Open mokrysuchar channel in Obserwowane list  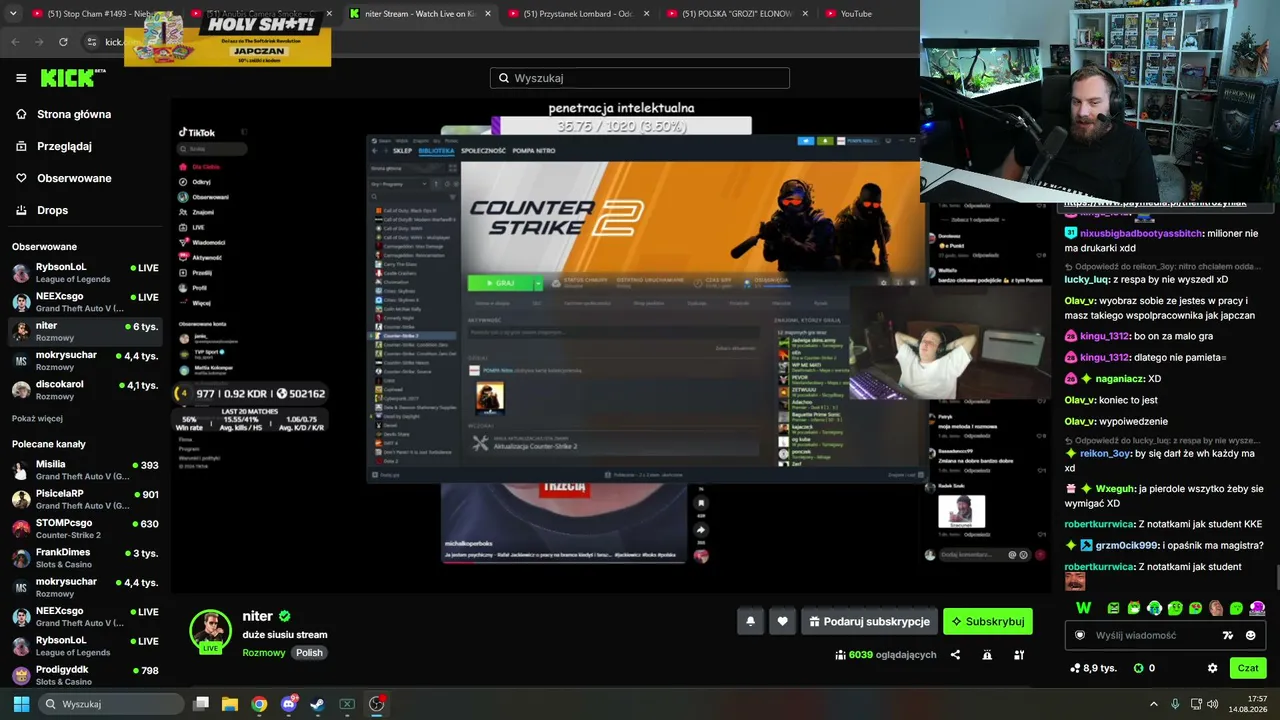85,361
